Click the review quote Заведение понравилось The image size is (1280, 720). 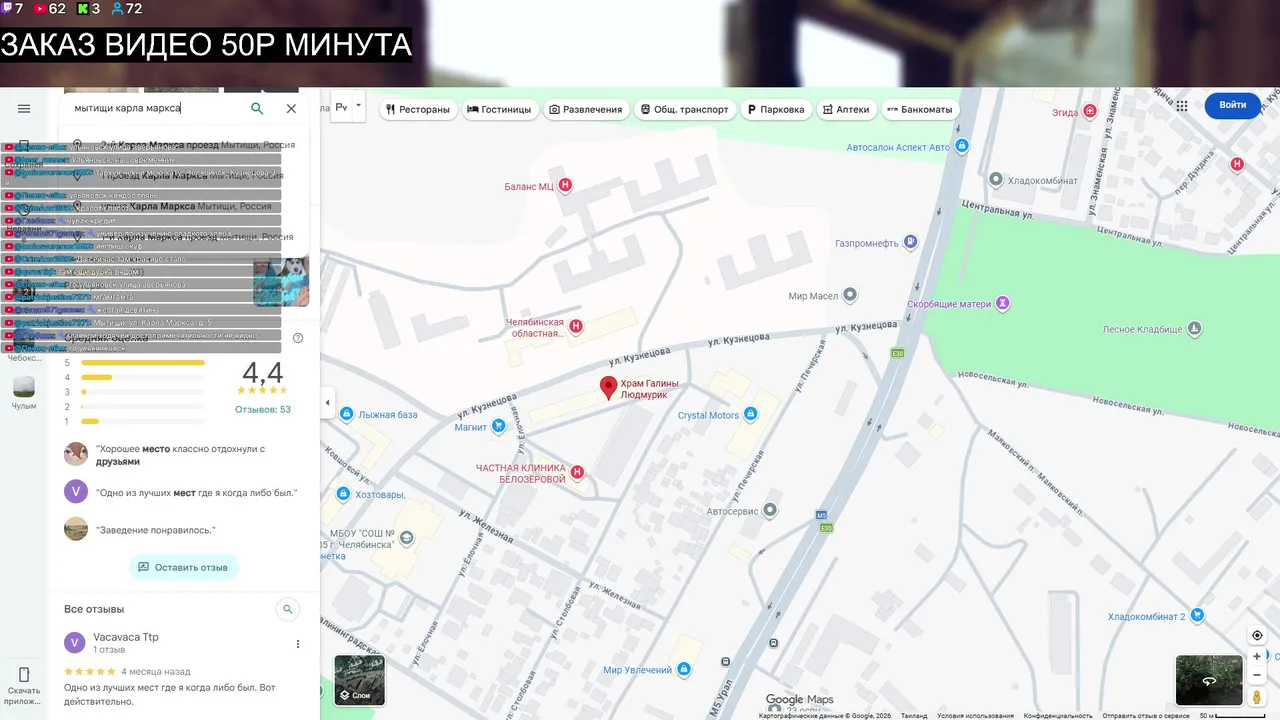pyautogui.click(x=155, y=530)
